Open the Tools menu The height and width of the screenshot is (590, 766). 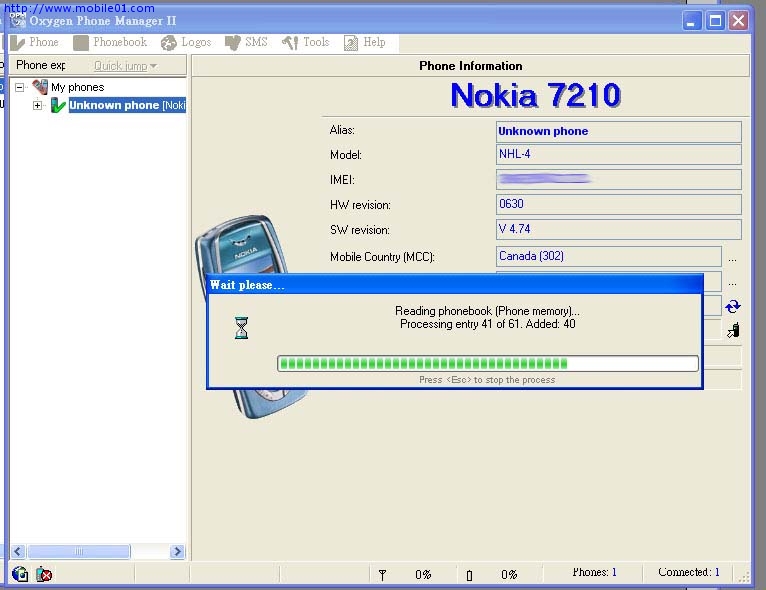coord(306,42)
